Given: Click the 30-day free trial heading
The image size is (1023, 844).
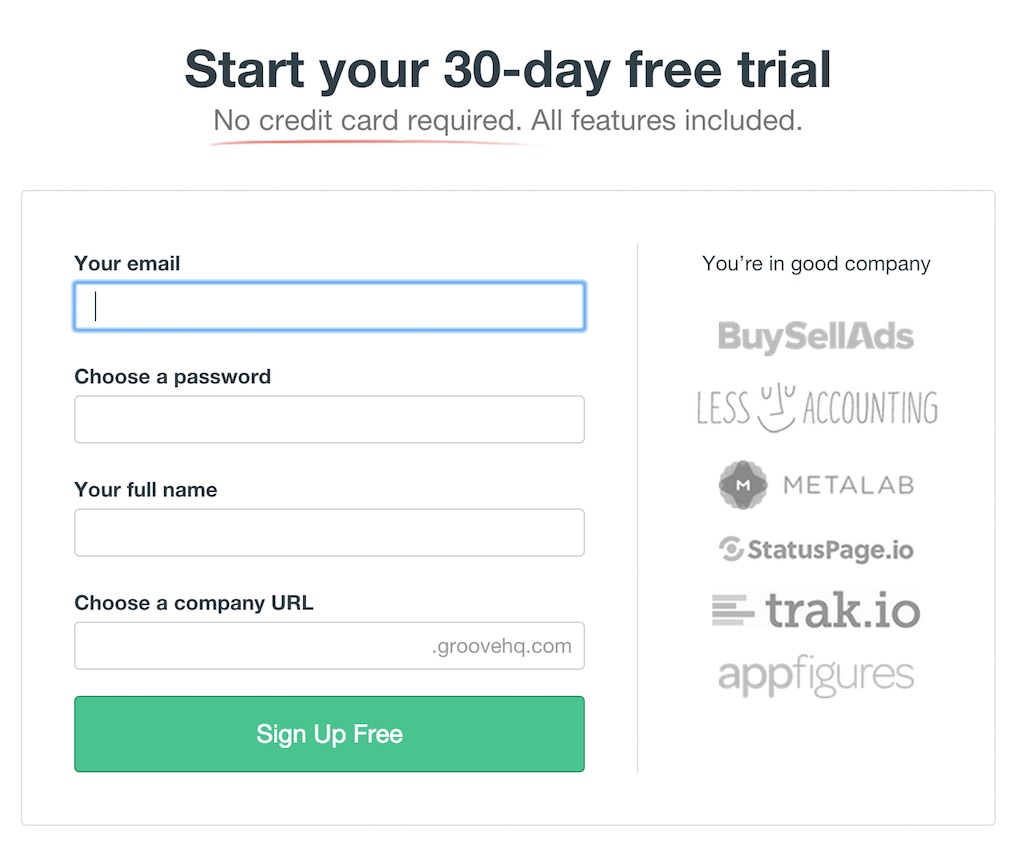Looking at the screenshot, I should pos(508,70).
